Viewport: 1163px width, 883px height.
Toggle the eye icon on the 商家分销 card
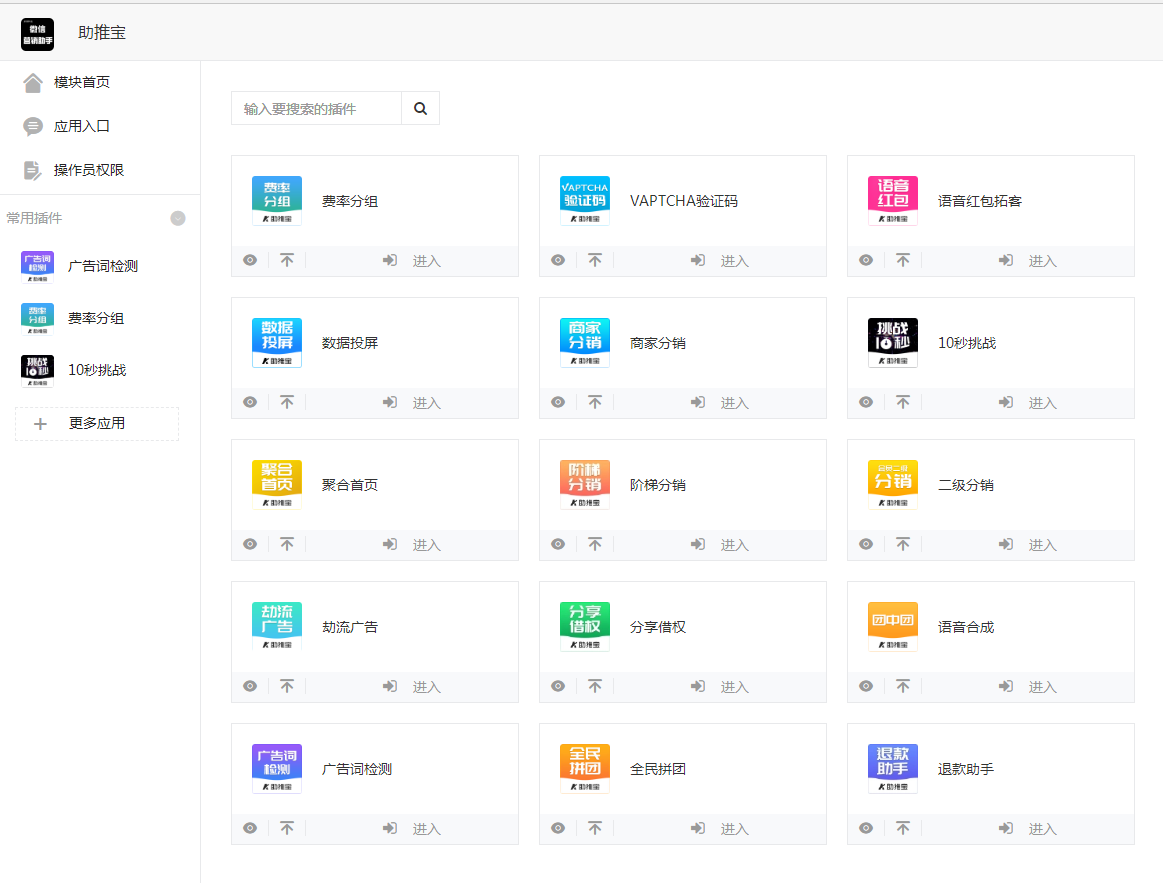(x=558, y=402)
